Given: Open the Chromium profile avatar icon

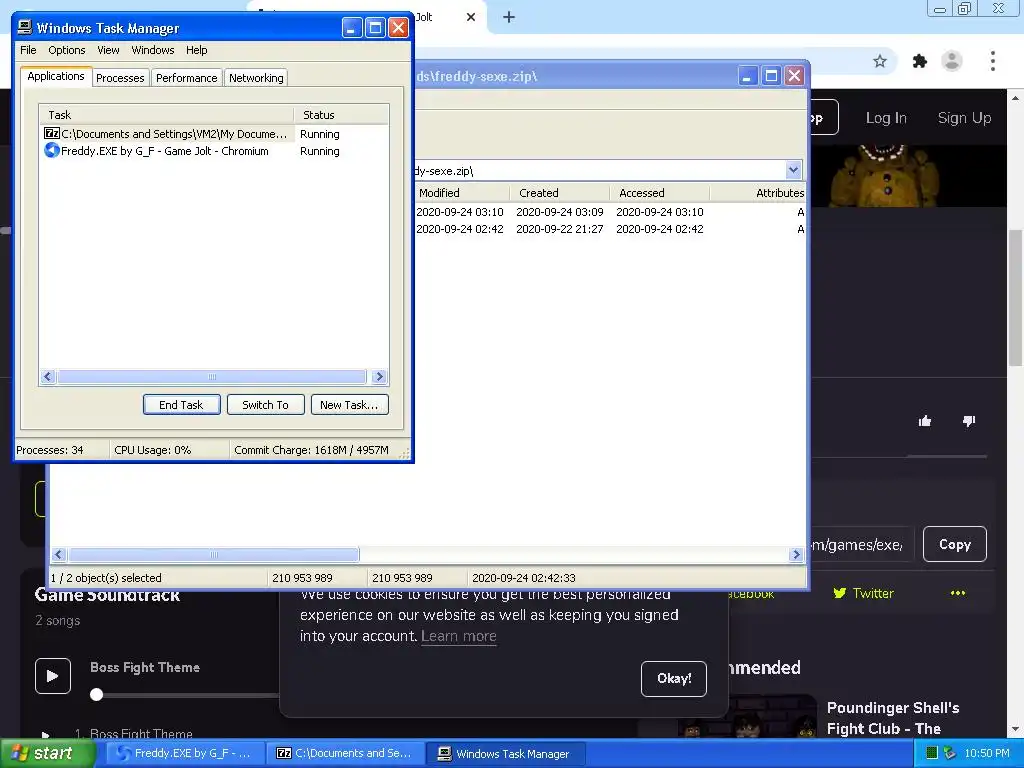Looking at the screenshot, I should point(952,61).
